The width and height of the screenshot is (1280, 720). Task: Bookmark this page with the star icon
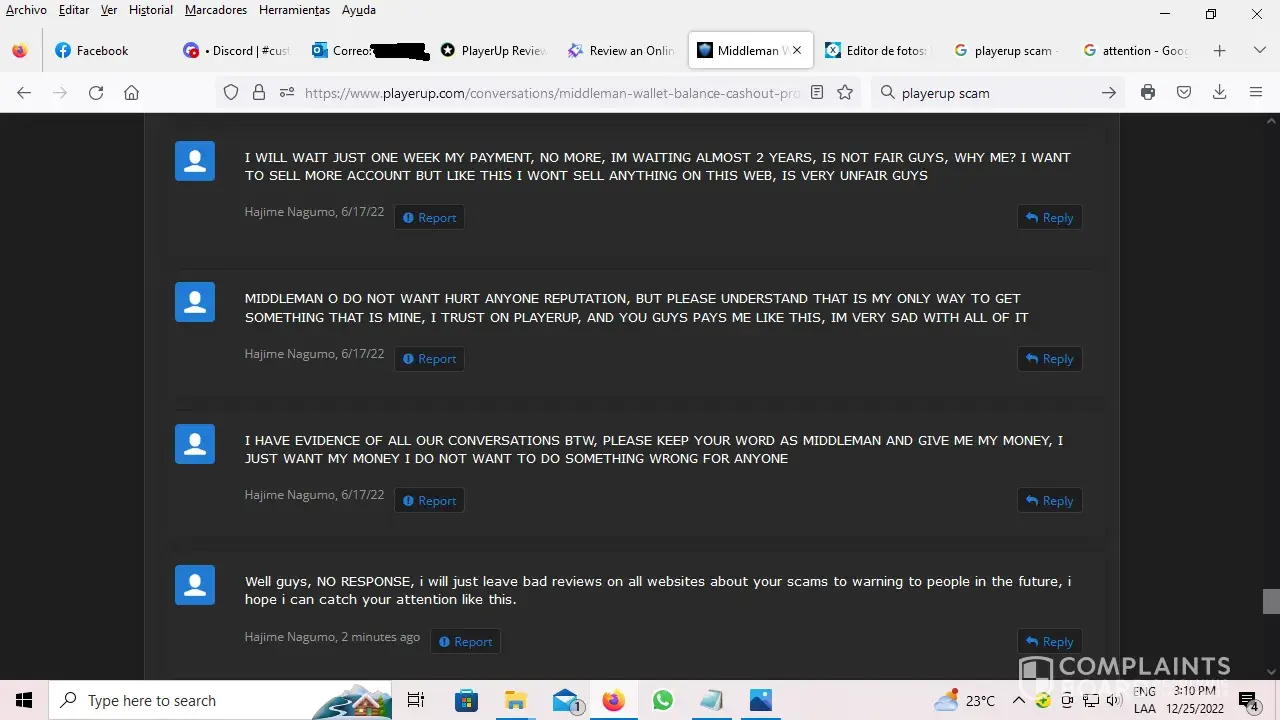tap(845, 93)
